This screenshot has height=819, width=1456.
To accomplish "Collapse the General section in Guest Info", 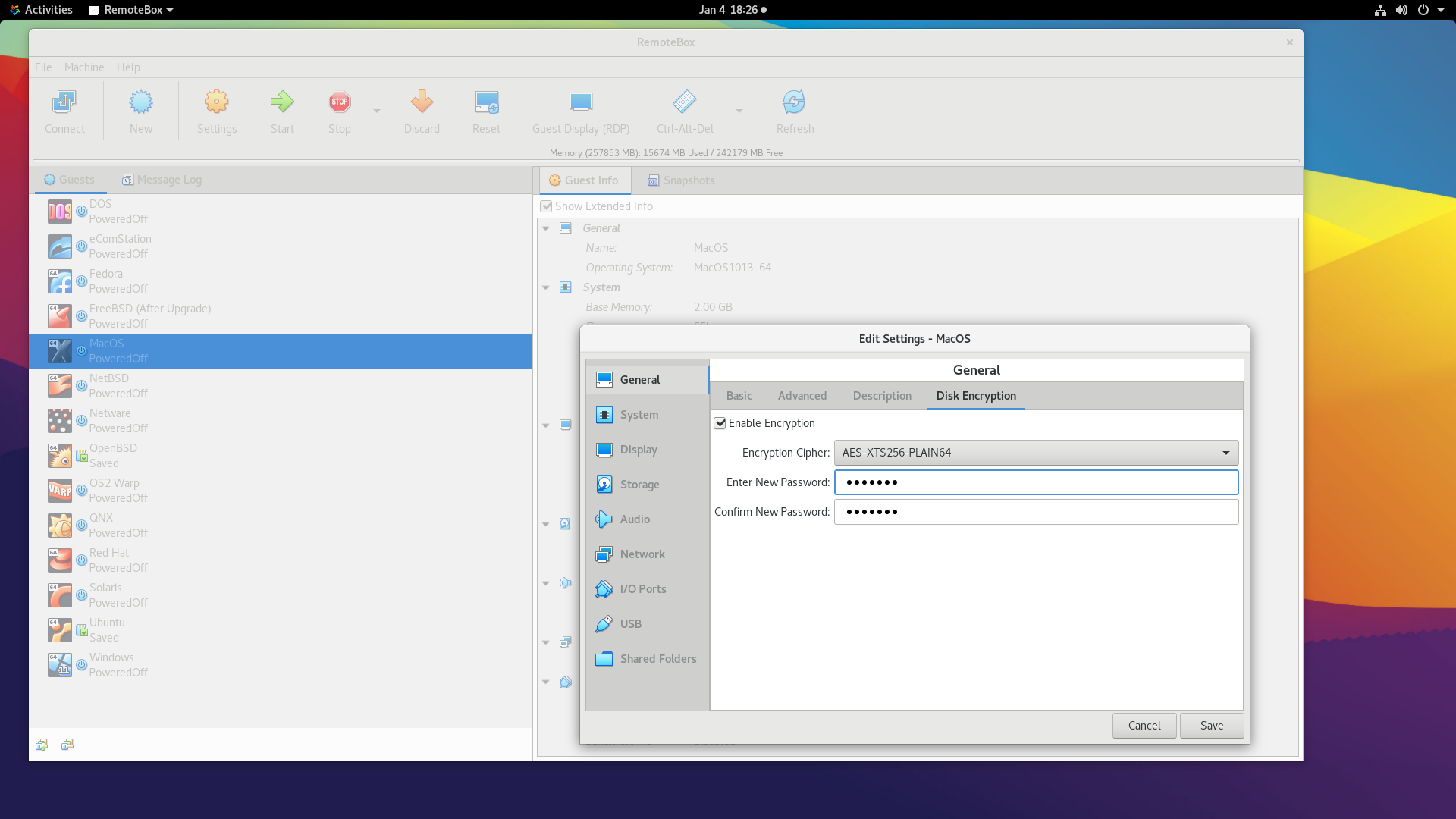I will [546, 227].
